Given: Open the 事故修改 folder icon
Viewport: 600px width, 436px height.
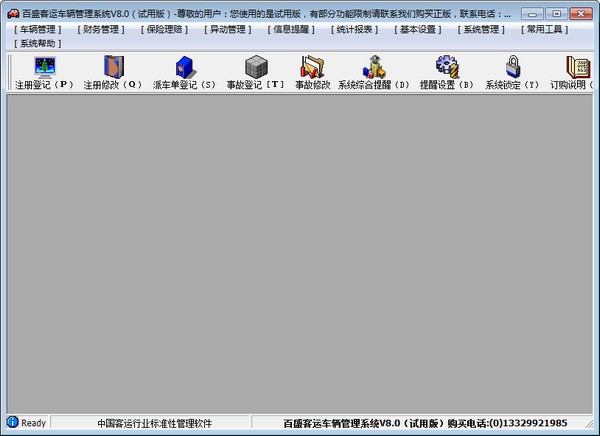Looking at the screenshot, I should click(312, 67).
